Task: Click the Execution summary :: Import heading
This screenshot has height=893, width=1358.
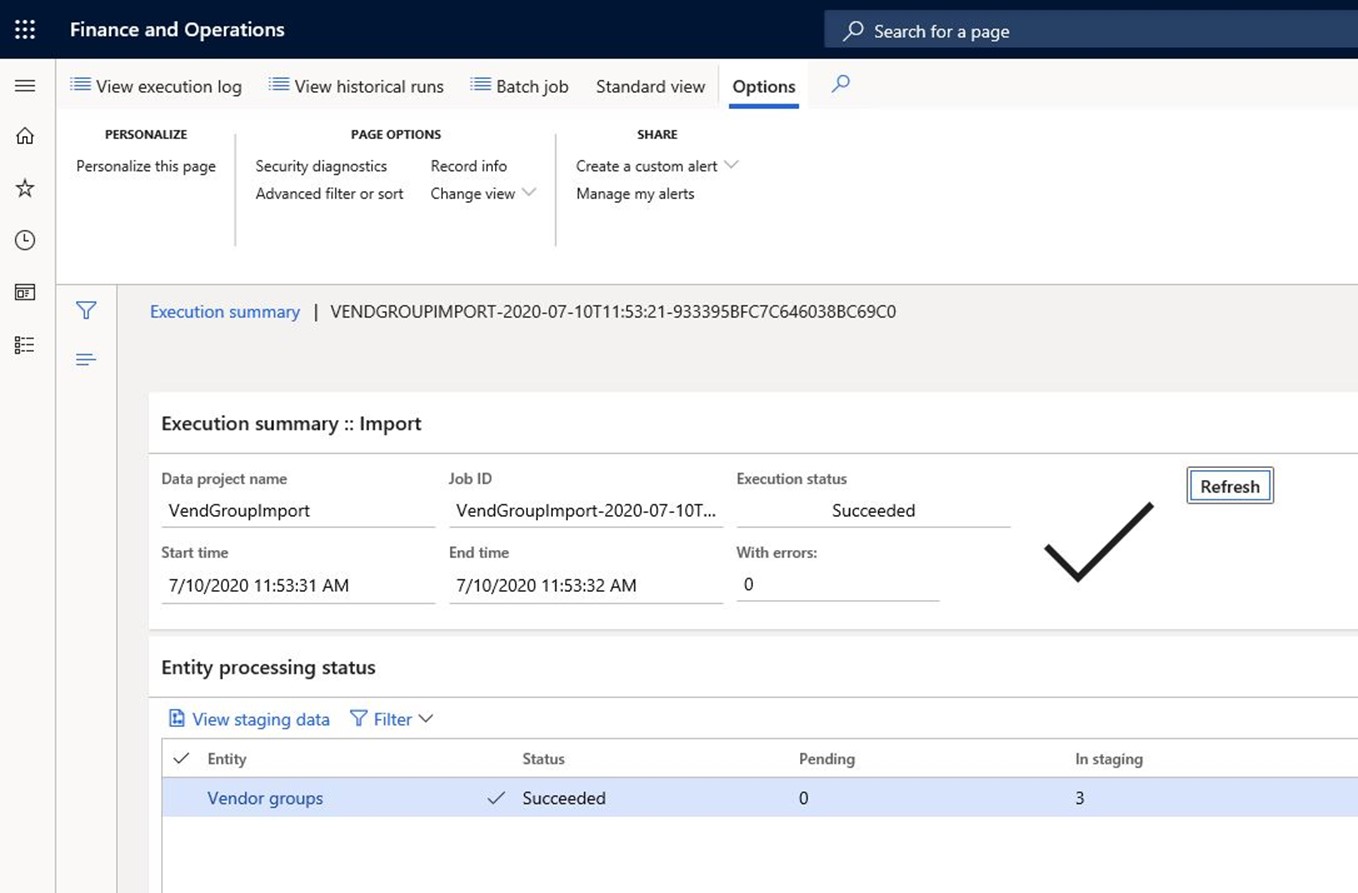Action: coord(291,424)
